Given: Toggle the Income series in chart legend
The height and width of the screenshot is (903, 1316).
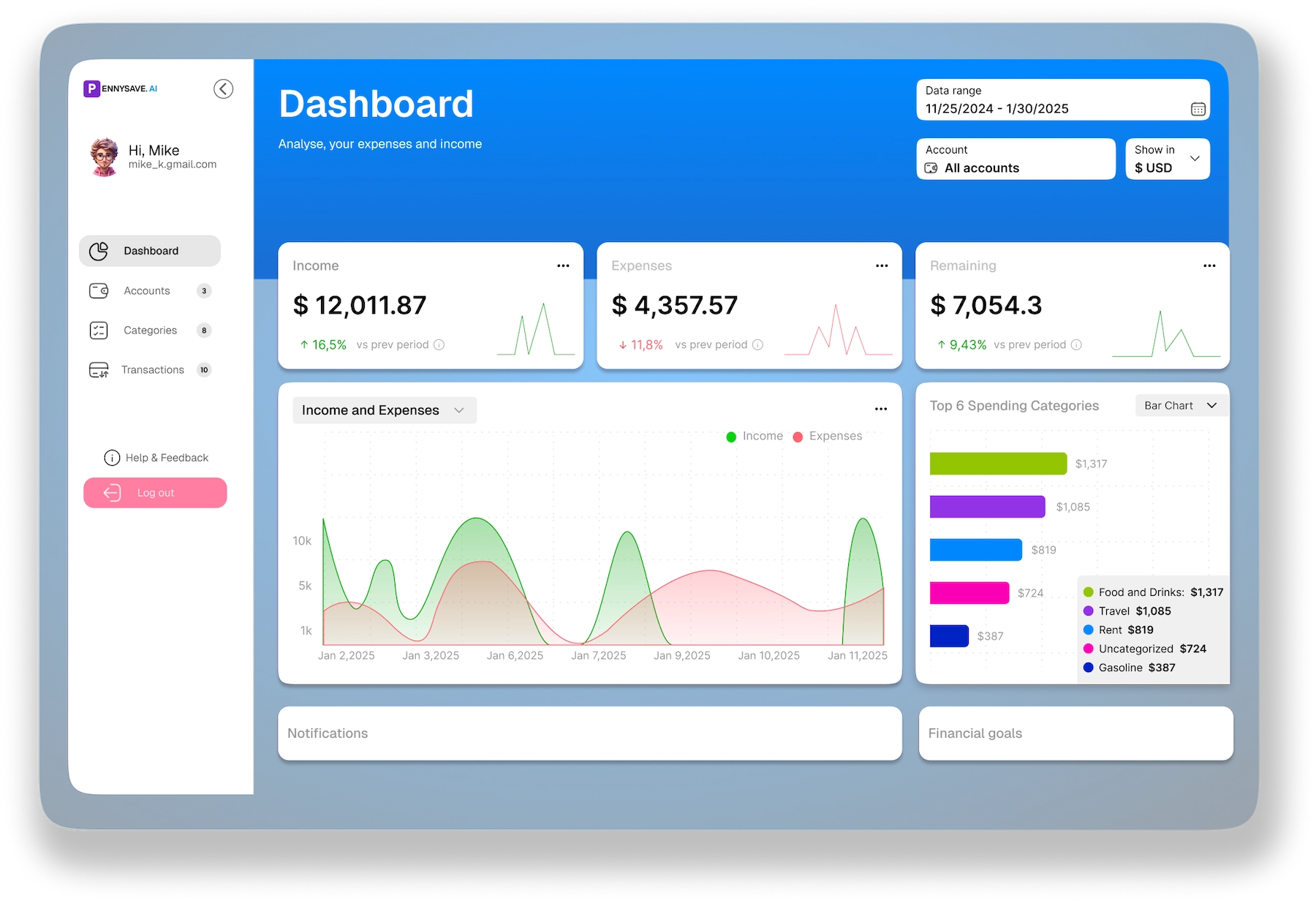Looking at the screenshot, I should point(754,437).
